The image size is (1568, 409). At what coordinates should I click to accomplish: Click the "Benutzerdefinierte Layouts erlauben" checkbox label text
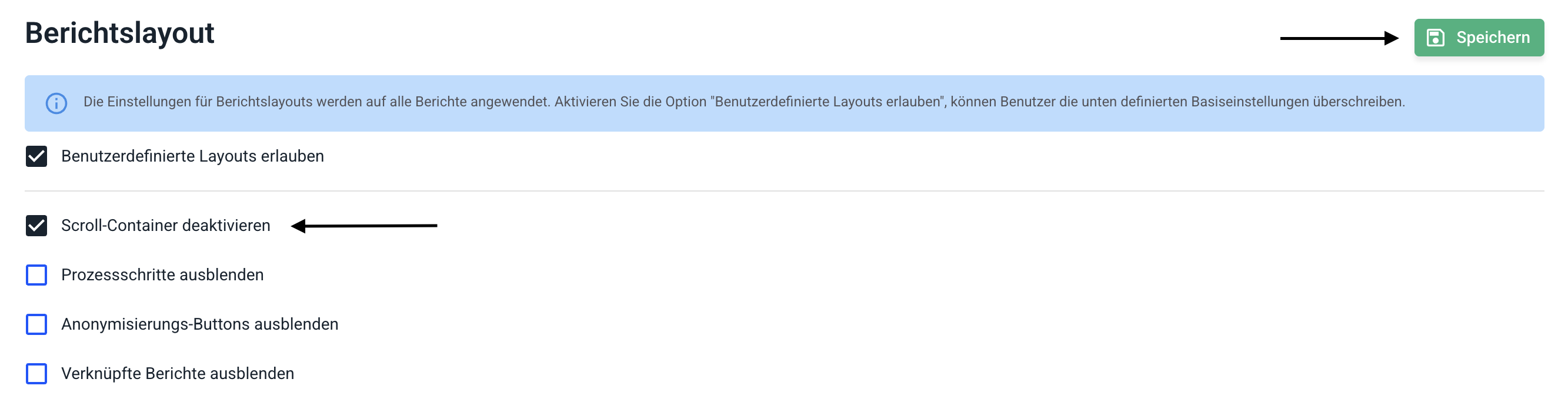point(192,156)
